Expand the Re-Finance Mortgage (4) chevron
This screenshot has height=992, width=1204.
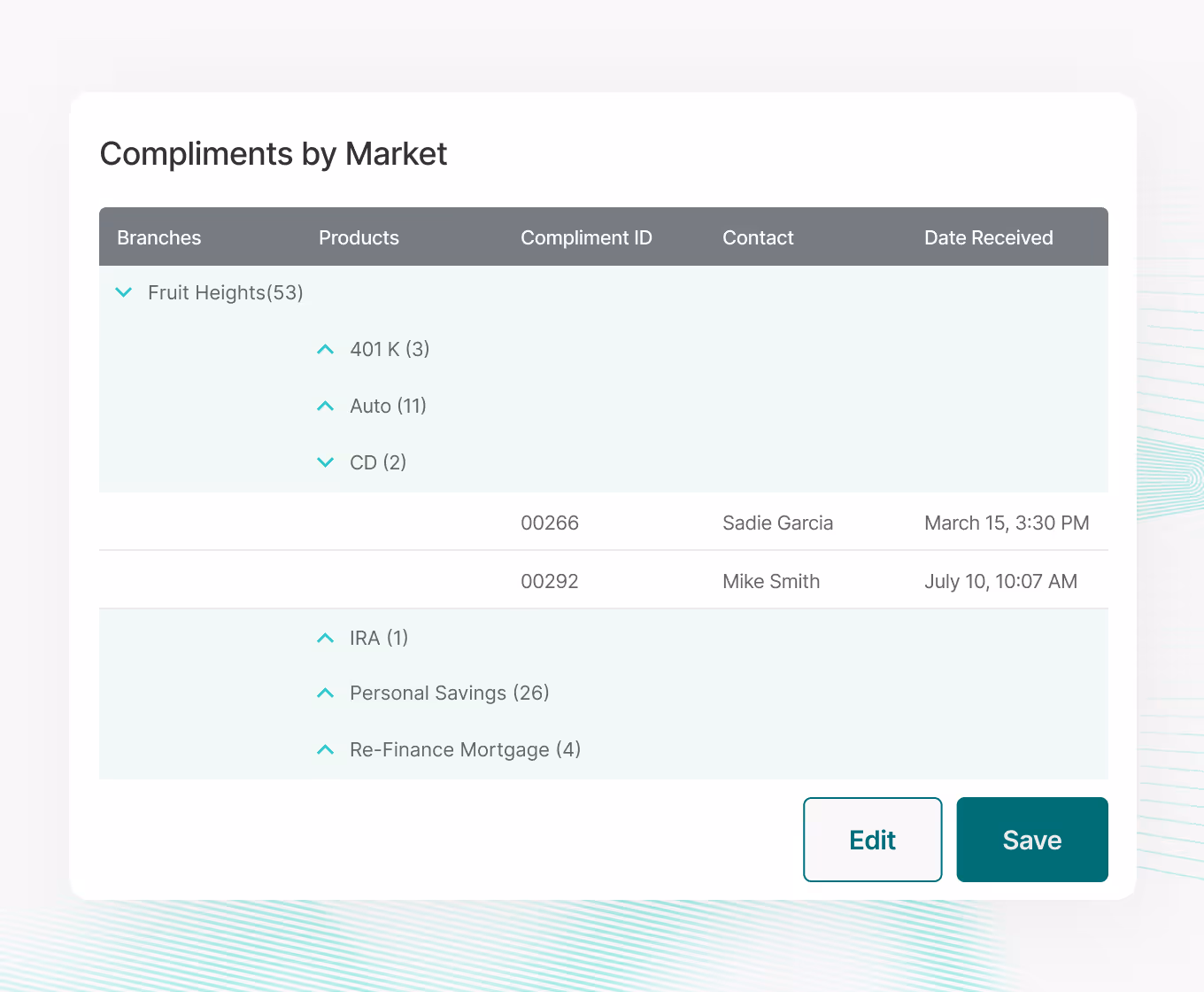coord(326,749)
